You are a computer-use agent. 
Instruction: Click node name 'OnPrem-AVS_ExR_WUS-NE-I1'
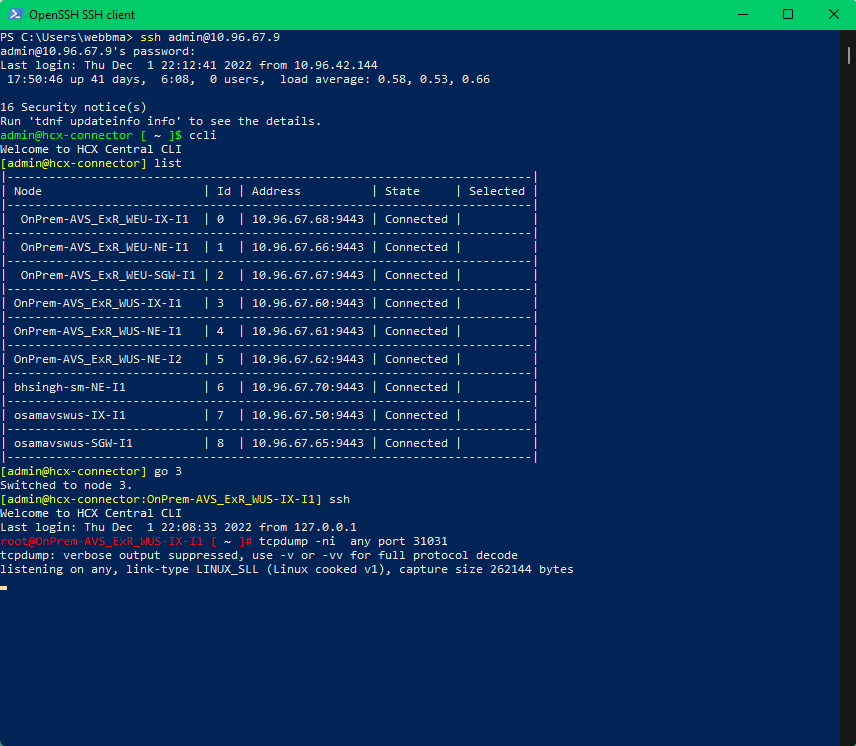pyautogui.click(x=98, y=331)
